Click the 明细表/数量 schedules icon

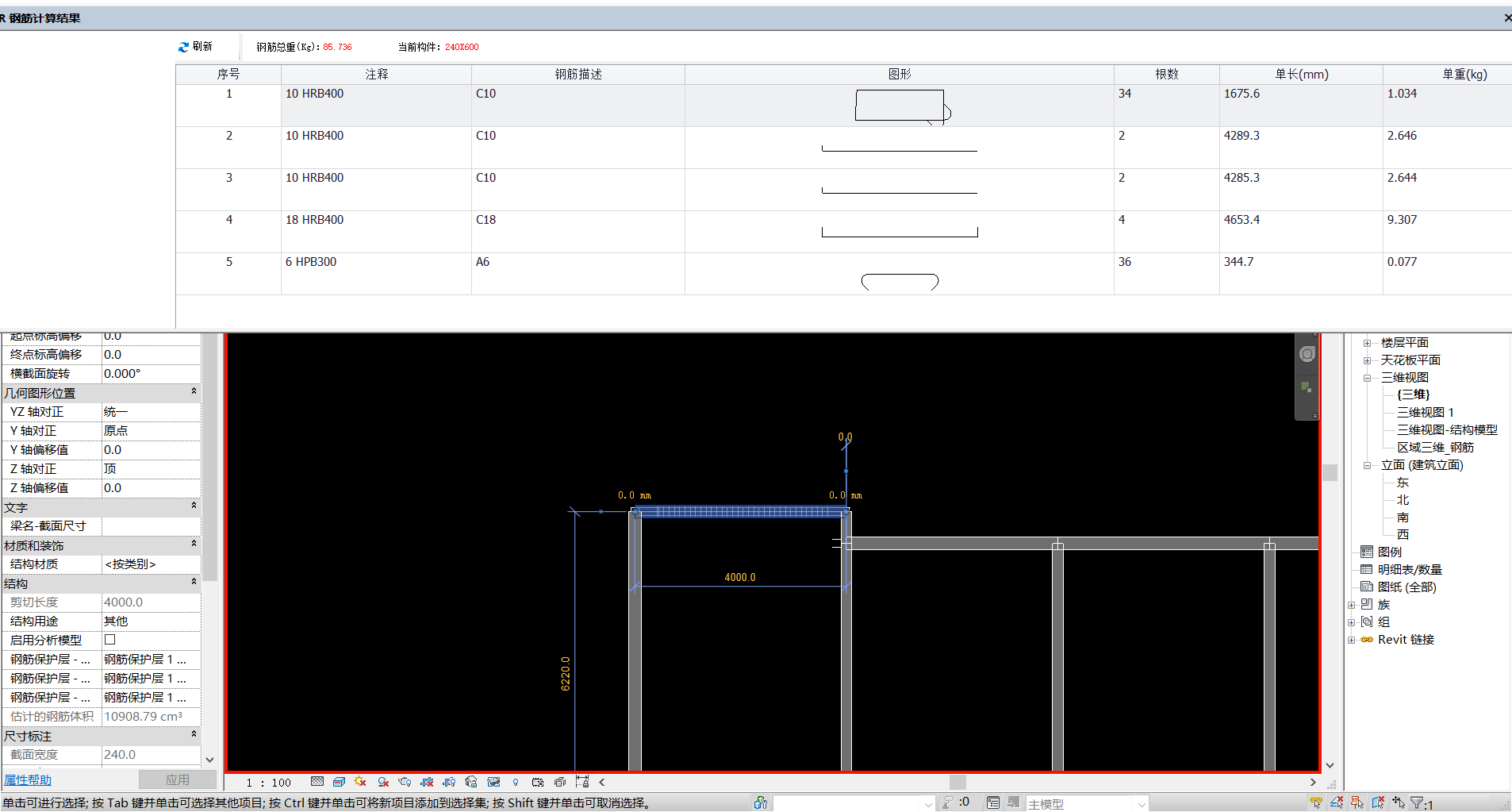1367,569
